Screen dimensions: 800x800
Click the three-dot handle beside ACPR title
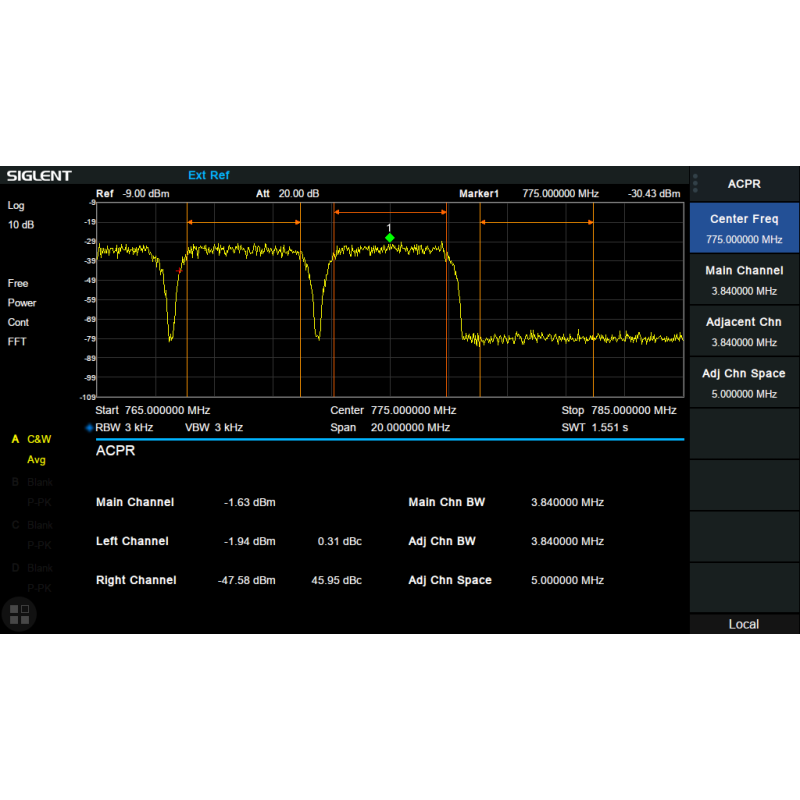(696, 184)
